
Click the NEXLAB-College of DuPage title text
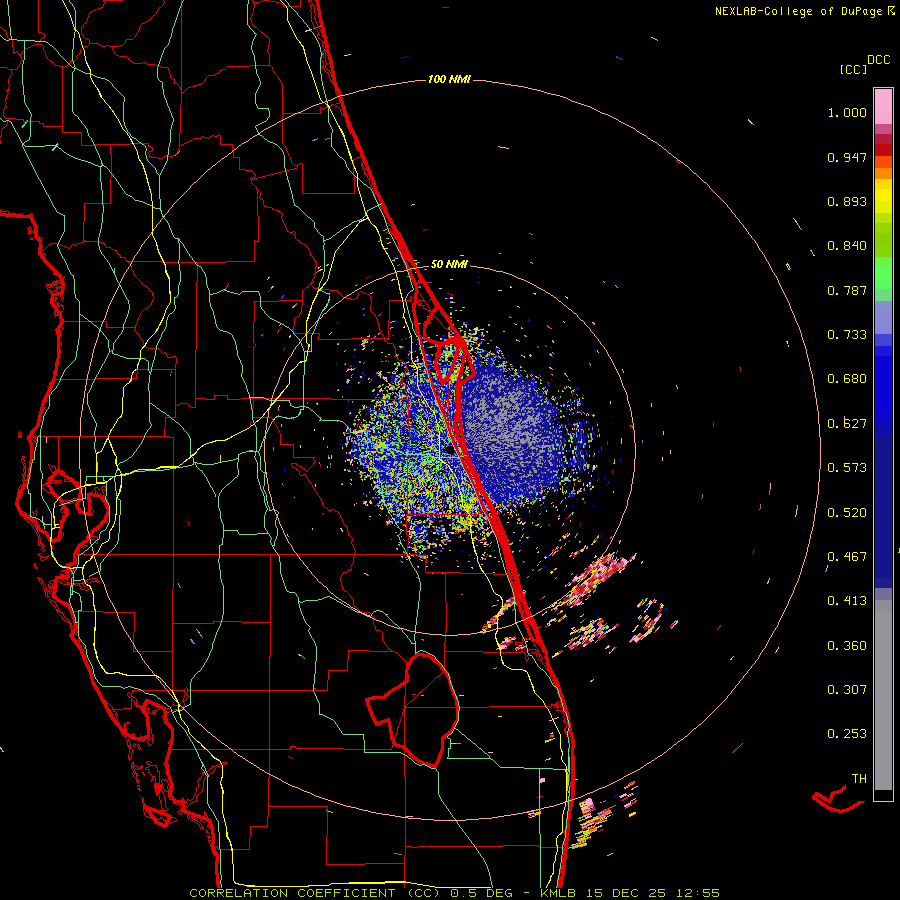tap(798, 11)
